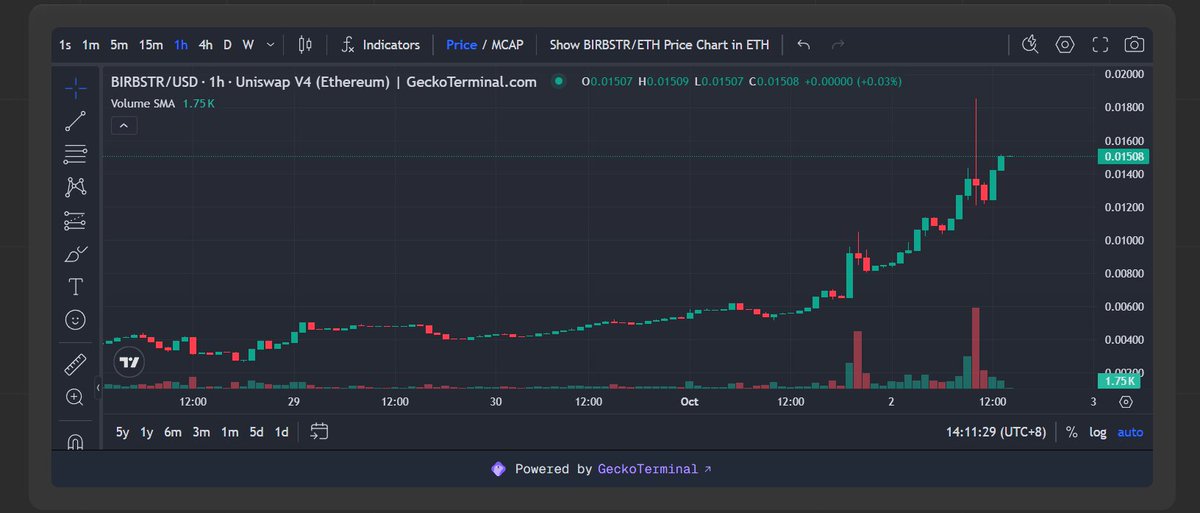Switch to D daily timeframe
Screen dimensions: 1200x513
point(227,45)
